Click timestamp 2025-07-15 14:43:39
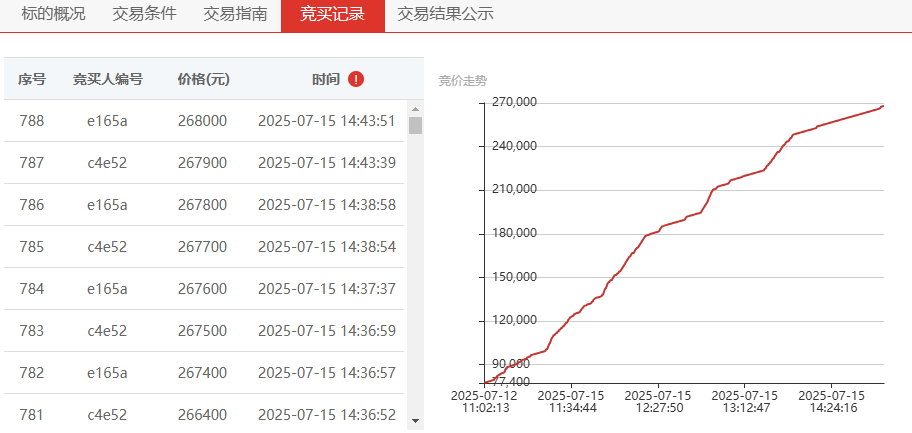This screenshot has height=433, width=912. point(327,163)
